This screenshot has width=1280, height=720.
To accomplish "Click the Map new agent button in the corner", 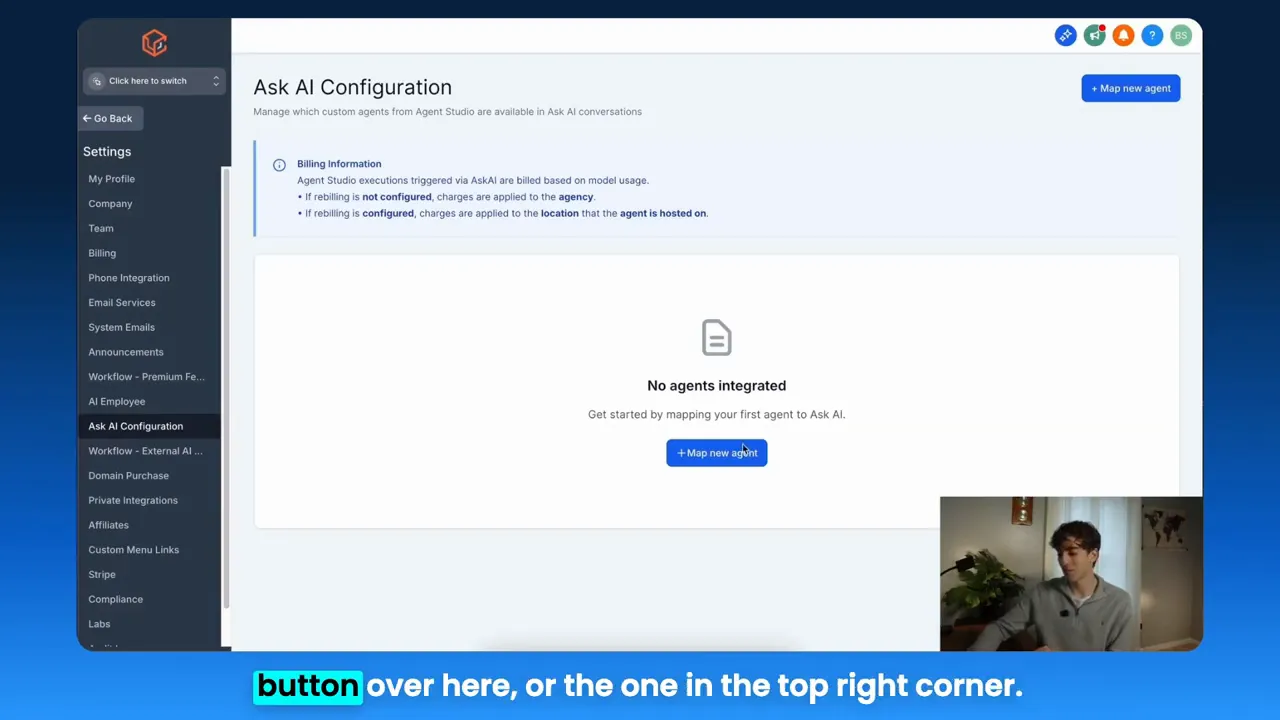I will (x=1130, y=88).
